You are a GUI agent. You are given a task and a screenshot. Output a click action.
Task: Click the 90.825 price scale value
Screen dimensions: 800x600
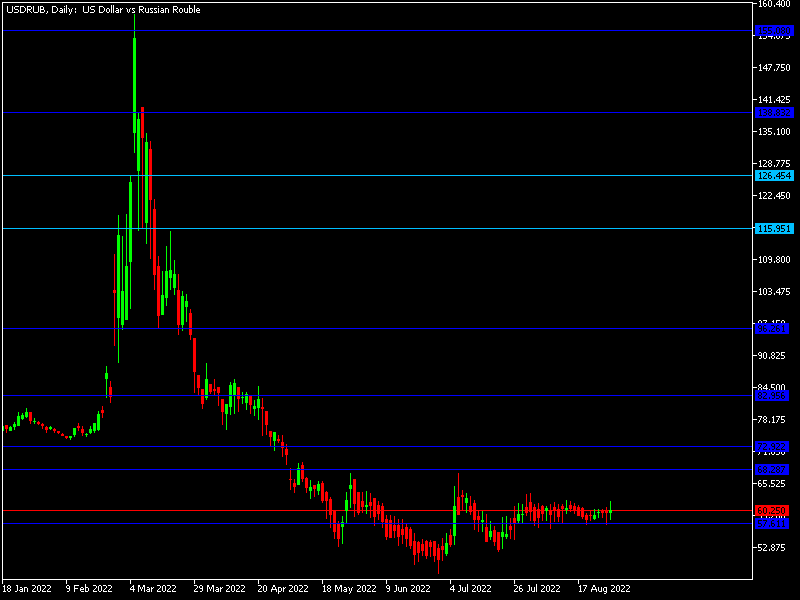point(772,356)
